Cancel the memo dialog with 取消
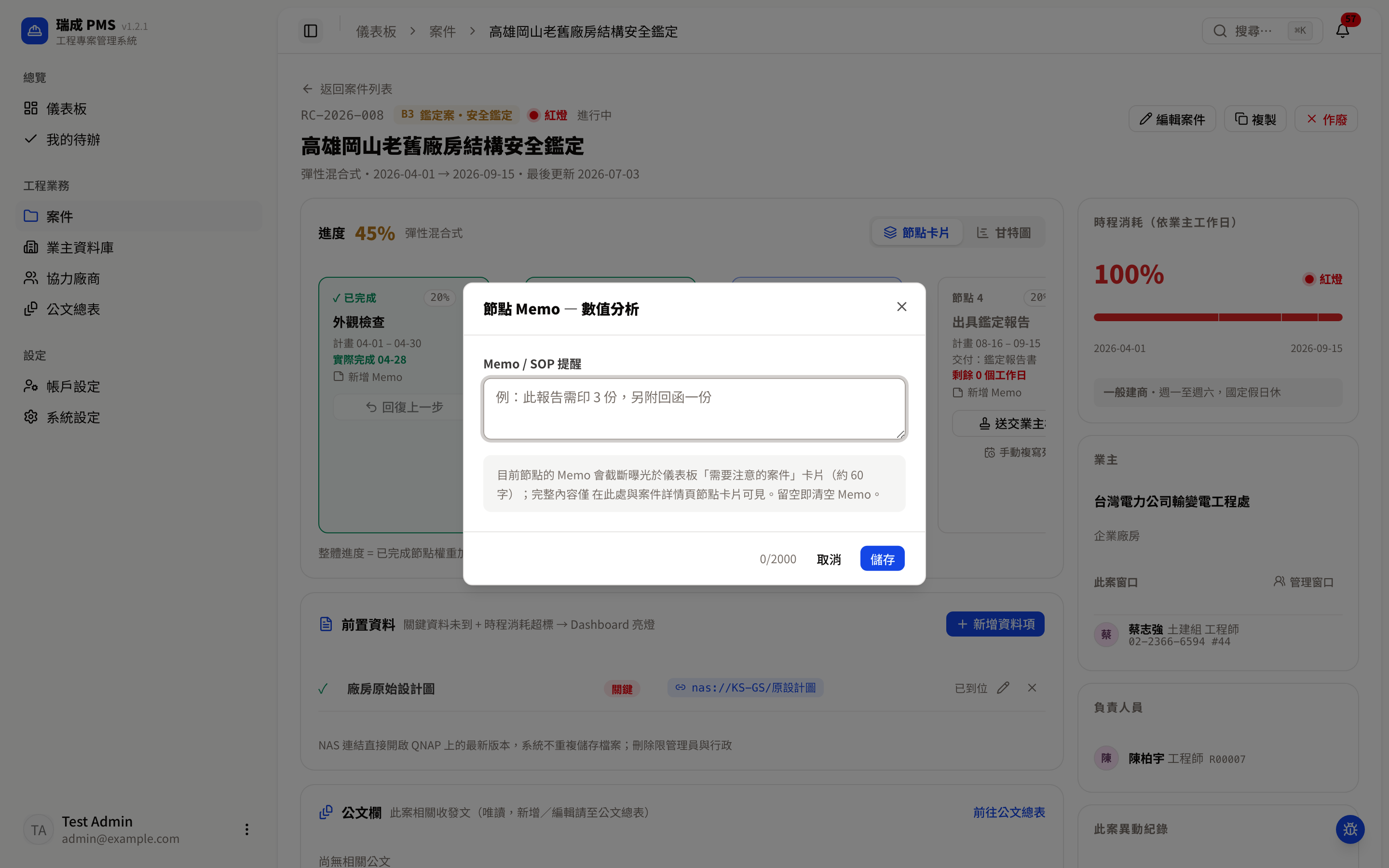1389x868 pixels. [828, 559]
